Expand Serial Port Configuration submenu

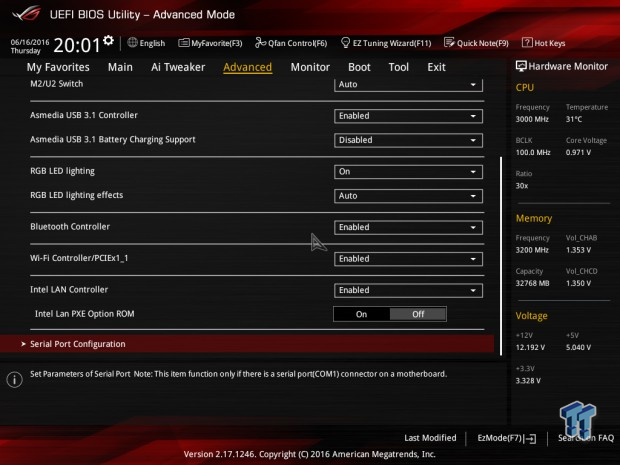tap(247, 344)
